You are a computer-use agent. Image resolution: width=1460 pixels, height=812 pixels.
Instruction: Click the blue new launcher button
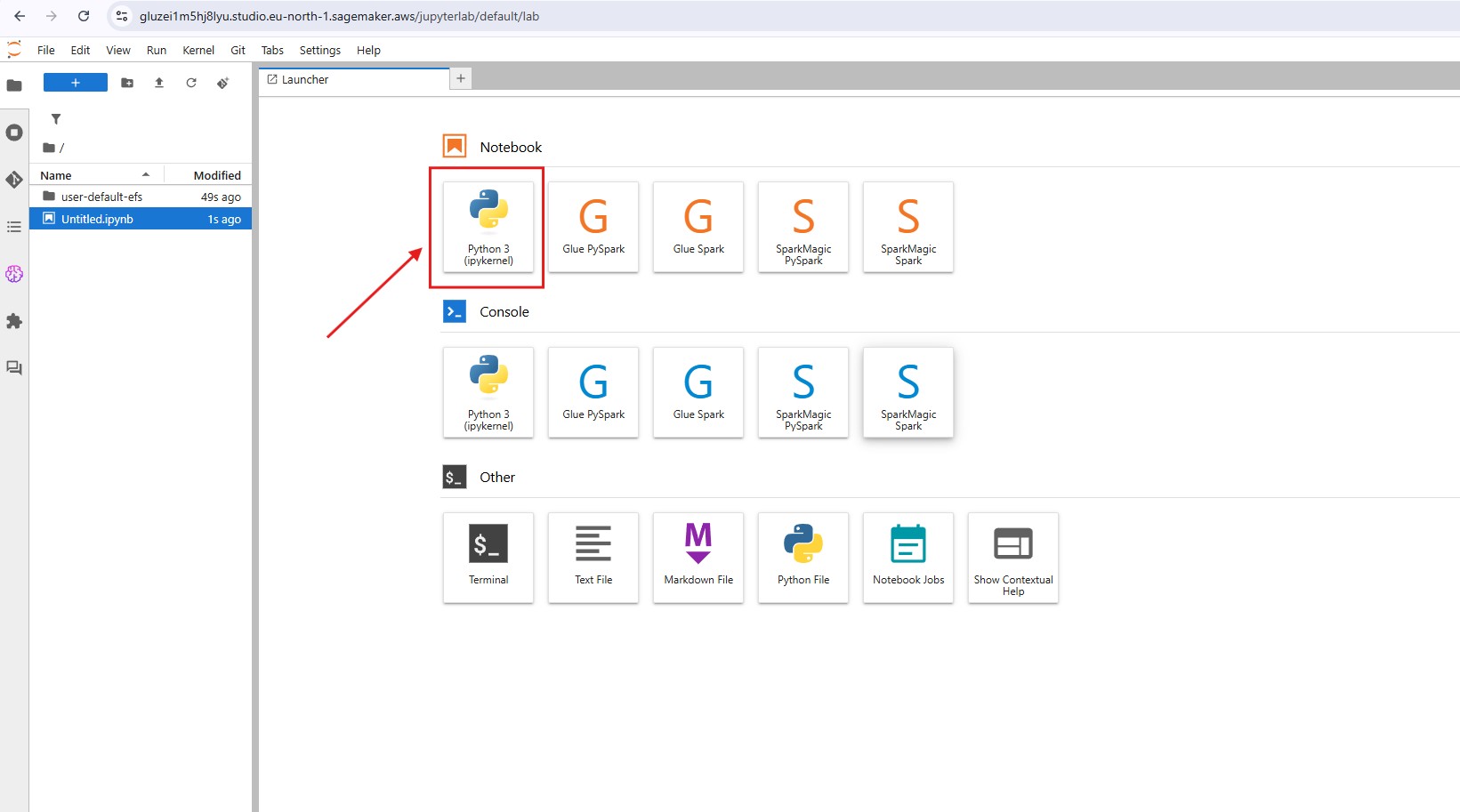tap(76, 83)
